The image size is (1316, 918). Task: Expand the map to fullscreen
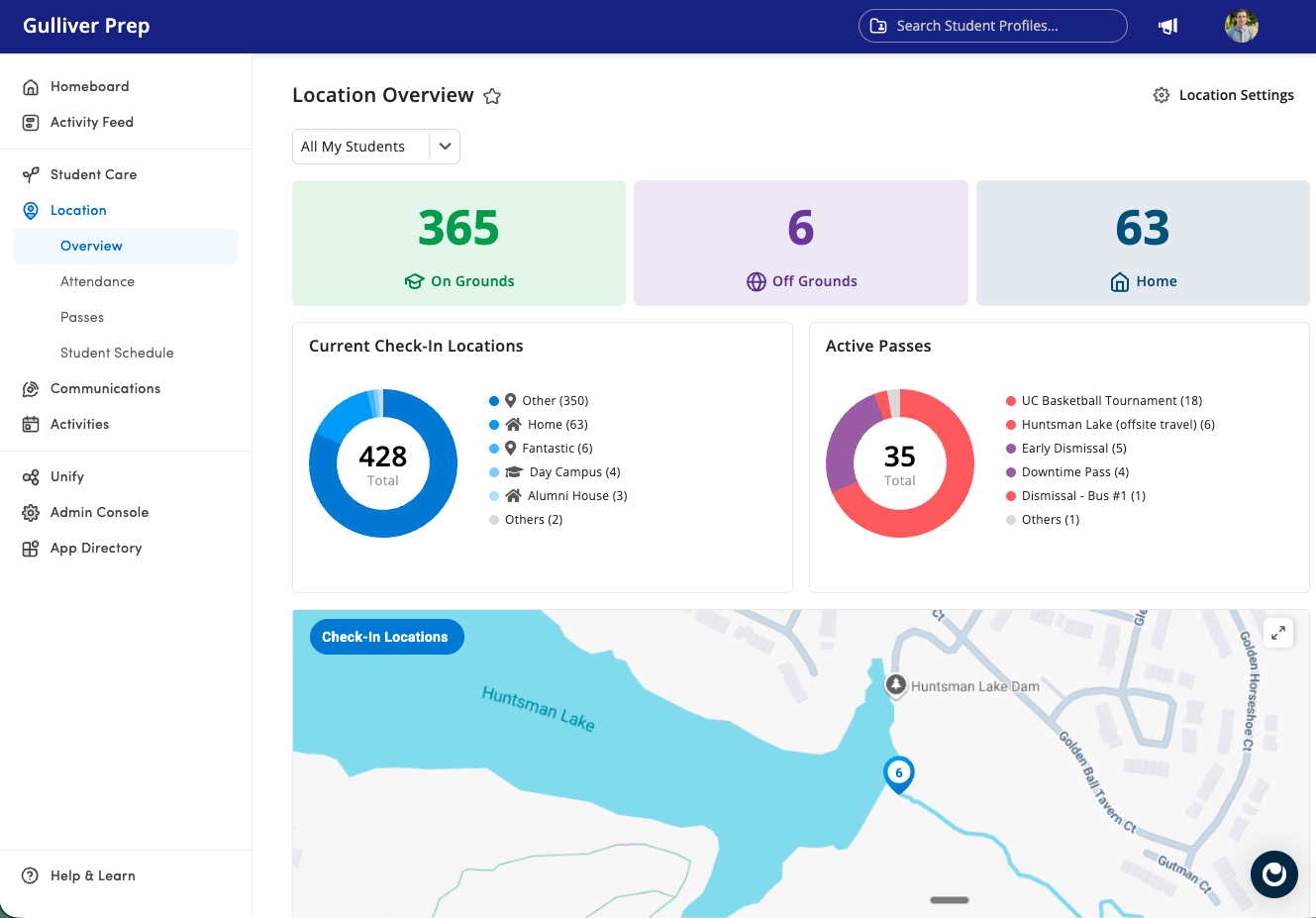point(1278,633)
